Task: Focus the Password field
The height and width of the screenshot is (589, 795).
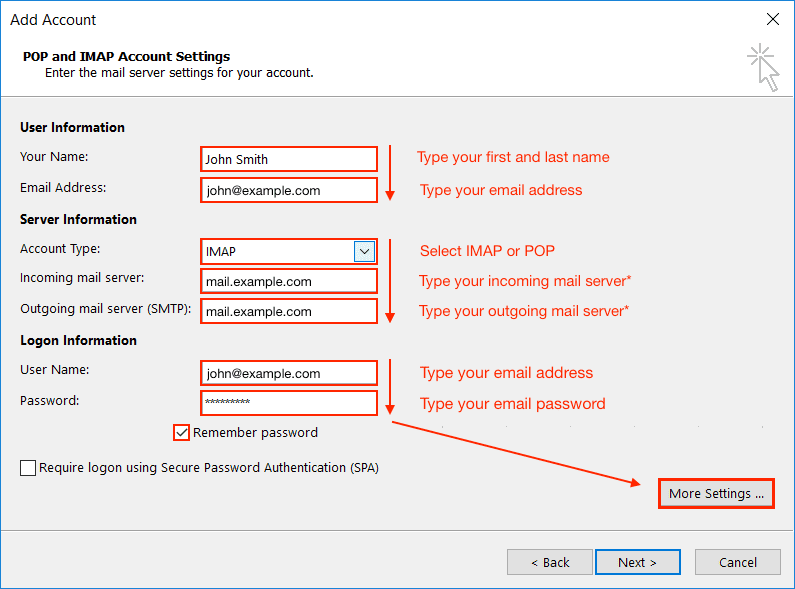Action: click(289, 403)
